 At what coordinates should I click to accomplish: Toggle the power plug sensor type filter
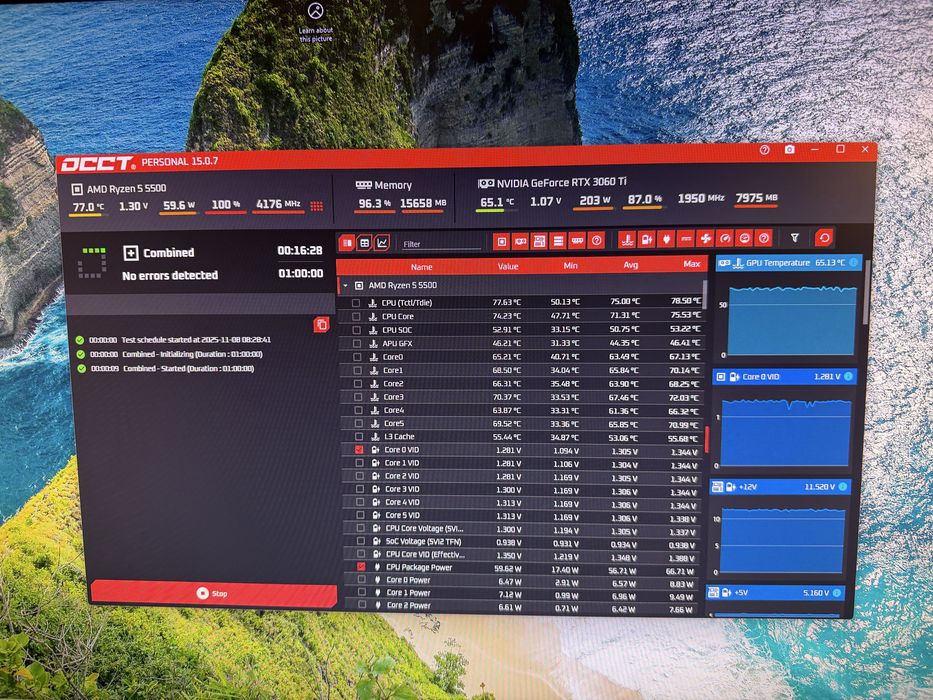coord(666,239)
